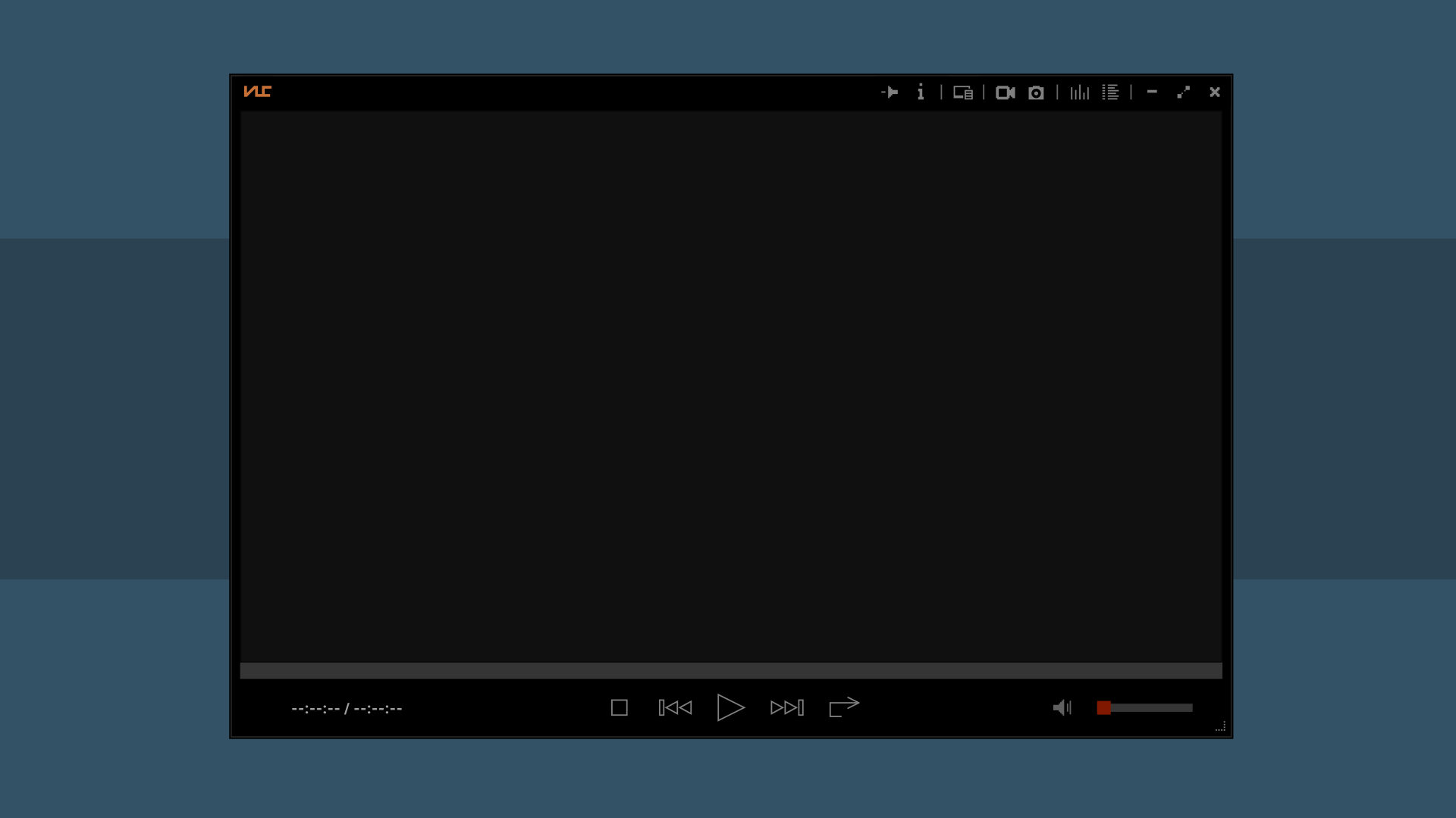Enable loop playback
Screen dimensions: 1456x818
pos(843,707)
